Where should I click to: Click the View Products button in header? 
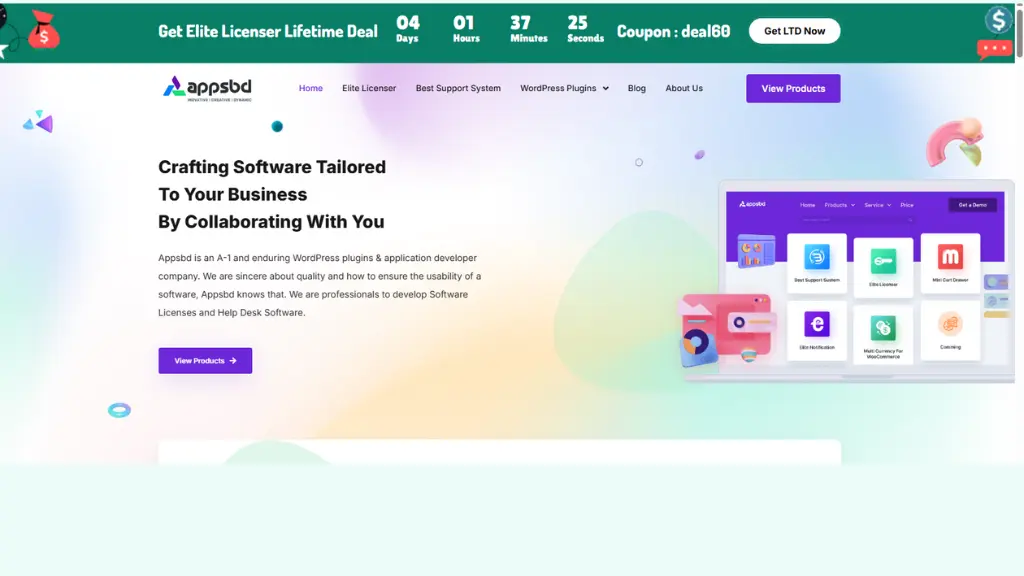pyautogui.click(x=793, y=88)
